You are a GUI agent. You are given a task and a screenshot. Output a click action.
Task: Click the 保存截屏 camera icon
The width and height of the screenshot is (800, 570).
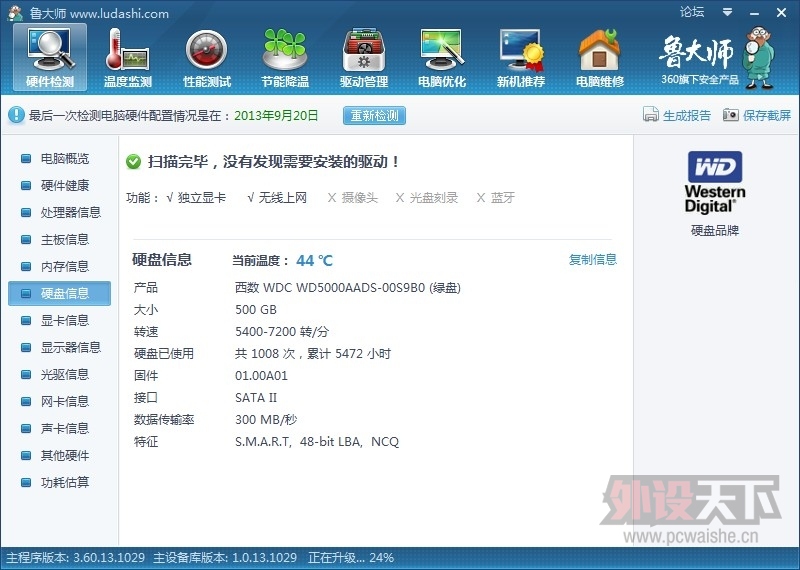tap(731, 115)
